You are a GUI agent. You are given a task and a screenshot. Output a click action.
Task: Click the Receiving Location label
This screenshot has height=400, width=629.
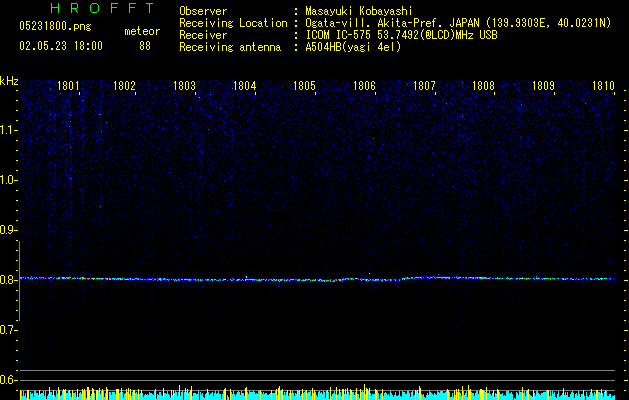click(233, 23)
